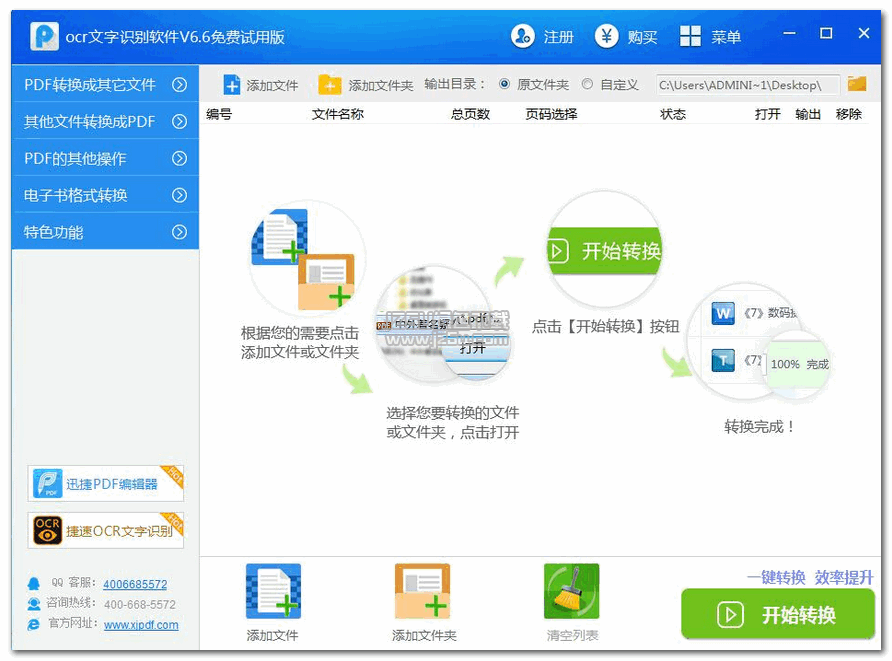Open the PDF的其他操作 menu
The width and height of the screenshot is (892, 661).
coord(105,158)
